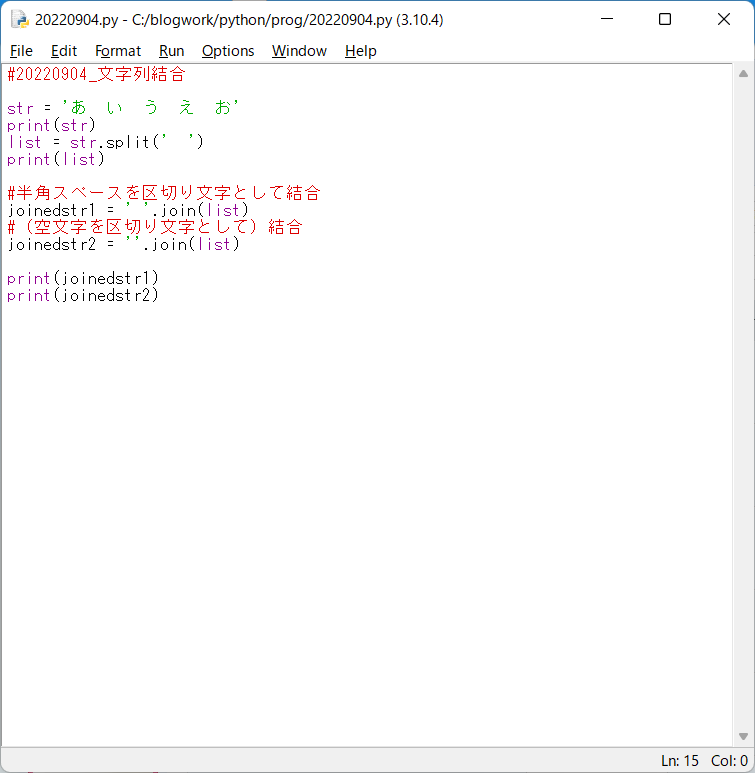755x773 pixels.
Task: Click the line 'print(joinedstr2)'
Action: pos(83,295)
